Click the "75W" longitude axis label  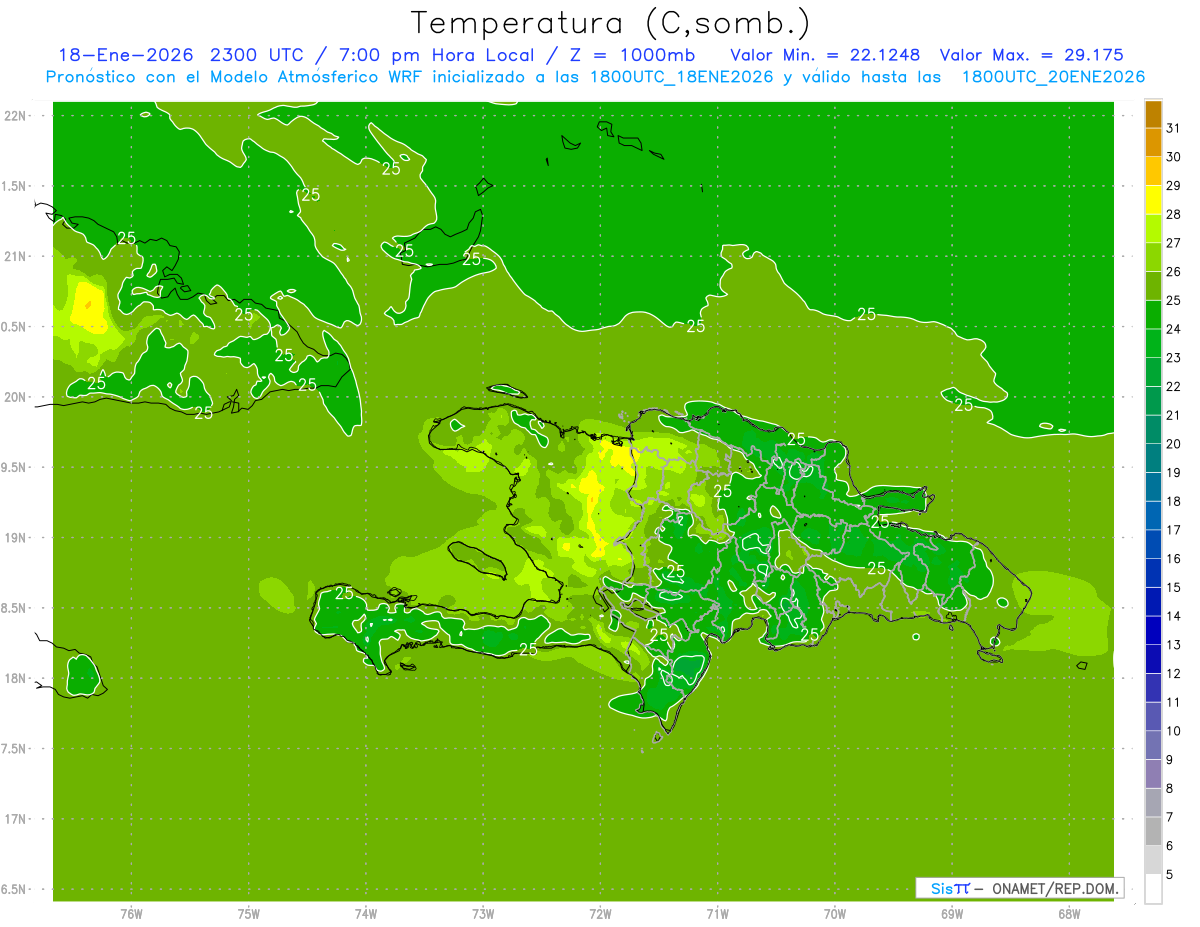(249, 913)
